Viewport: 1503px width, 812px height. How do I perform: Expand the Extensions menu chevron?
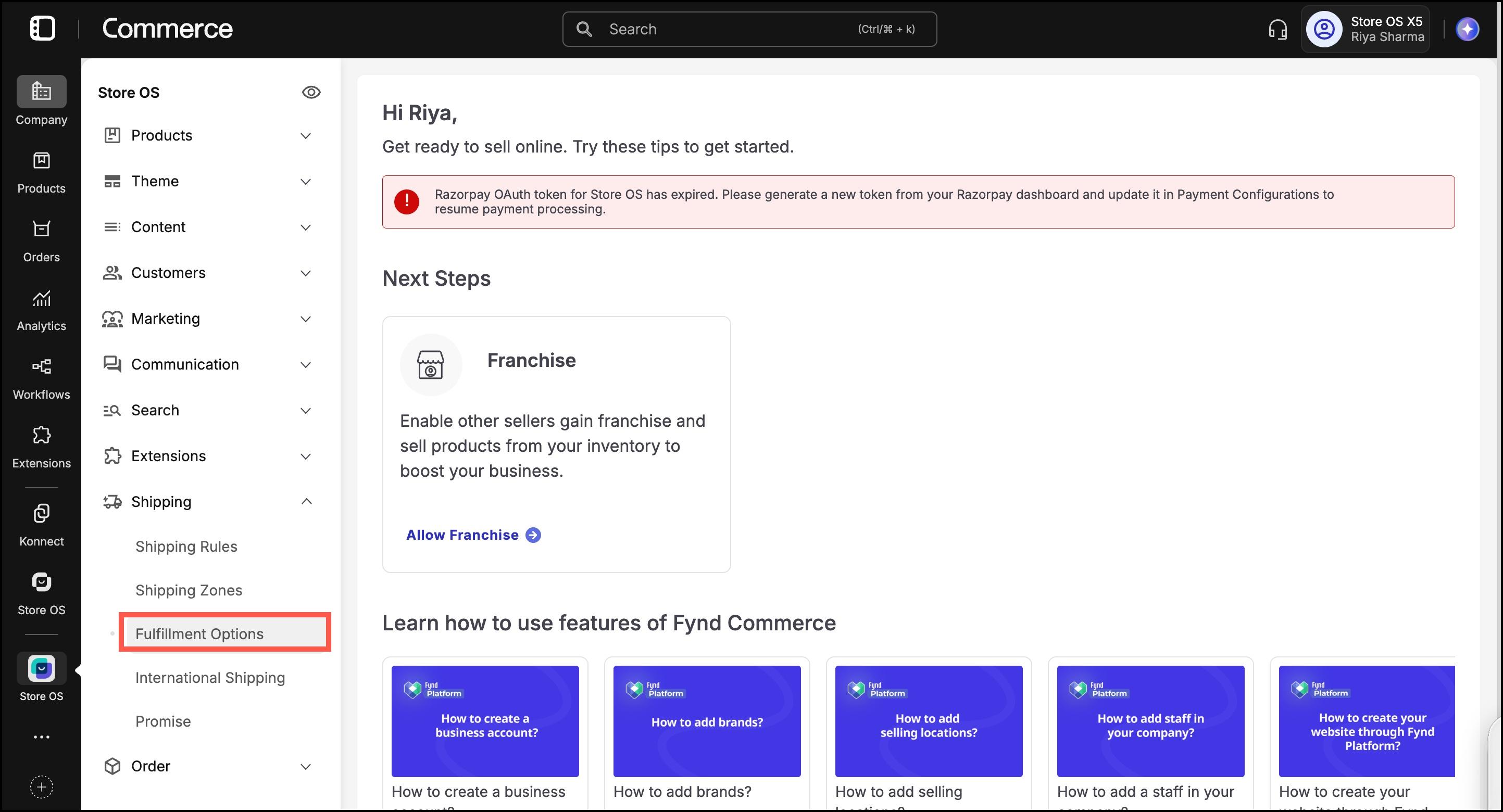click(x=305, y=456)
